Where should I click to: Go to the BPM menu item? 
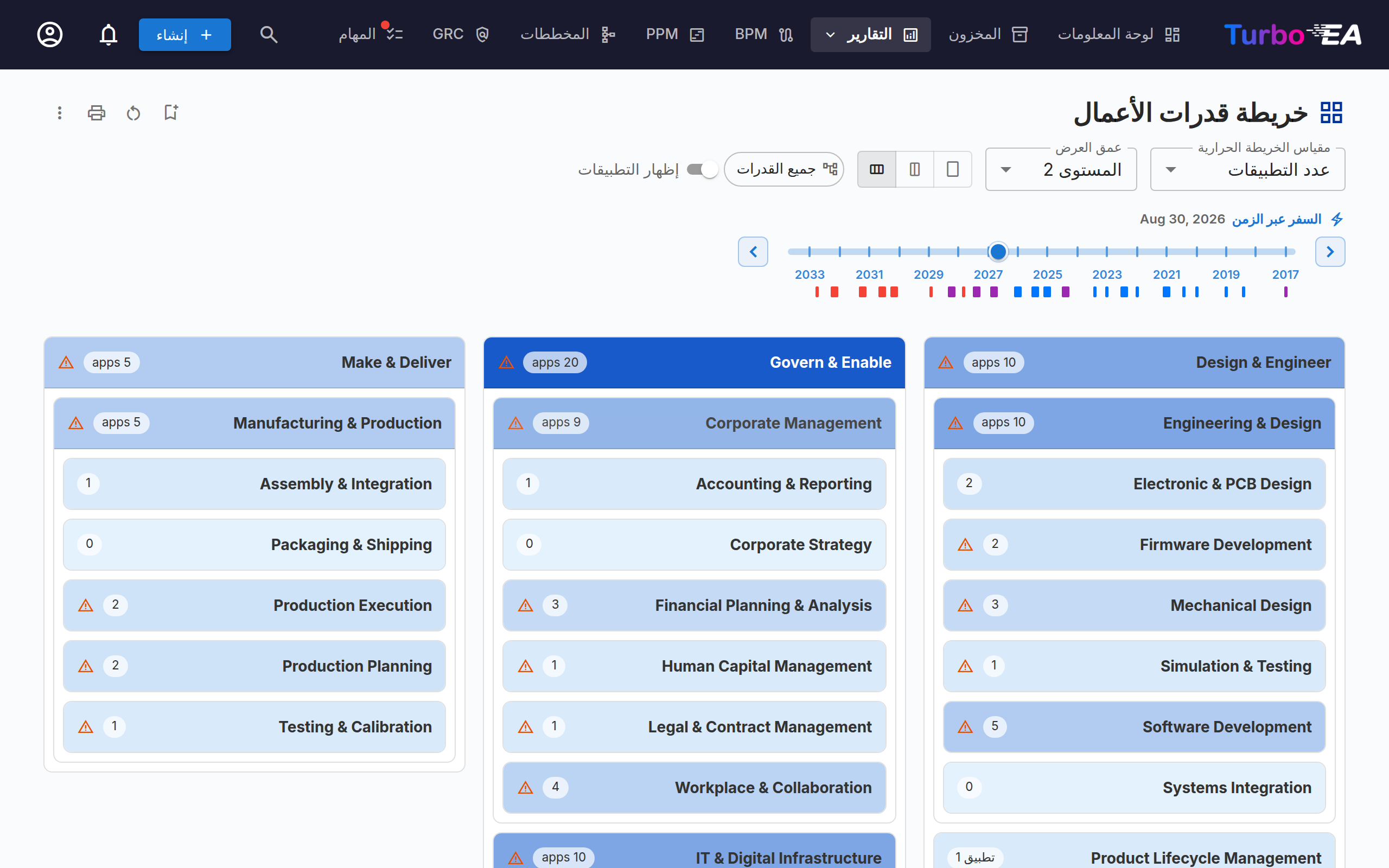point(764,34)
